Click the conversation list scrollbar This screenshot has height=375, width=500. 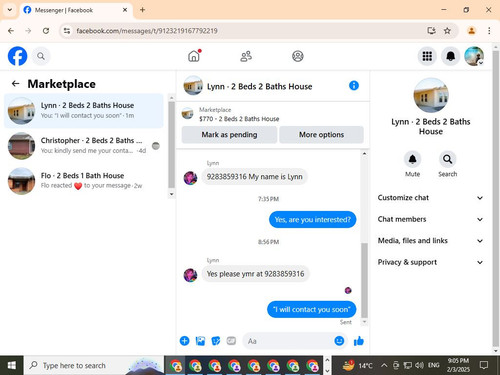pyautogui.click(x=171, y=146)
